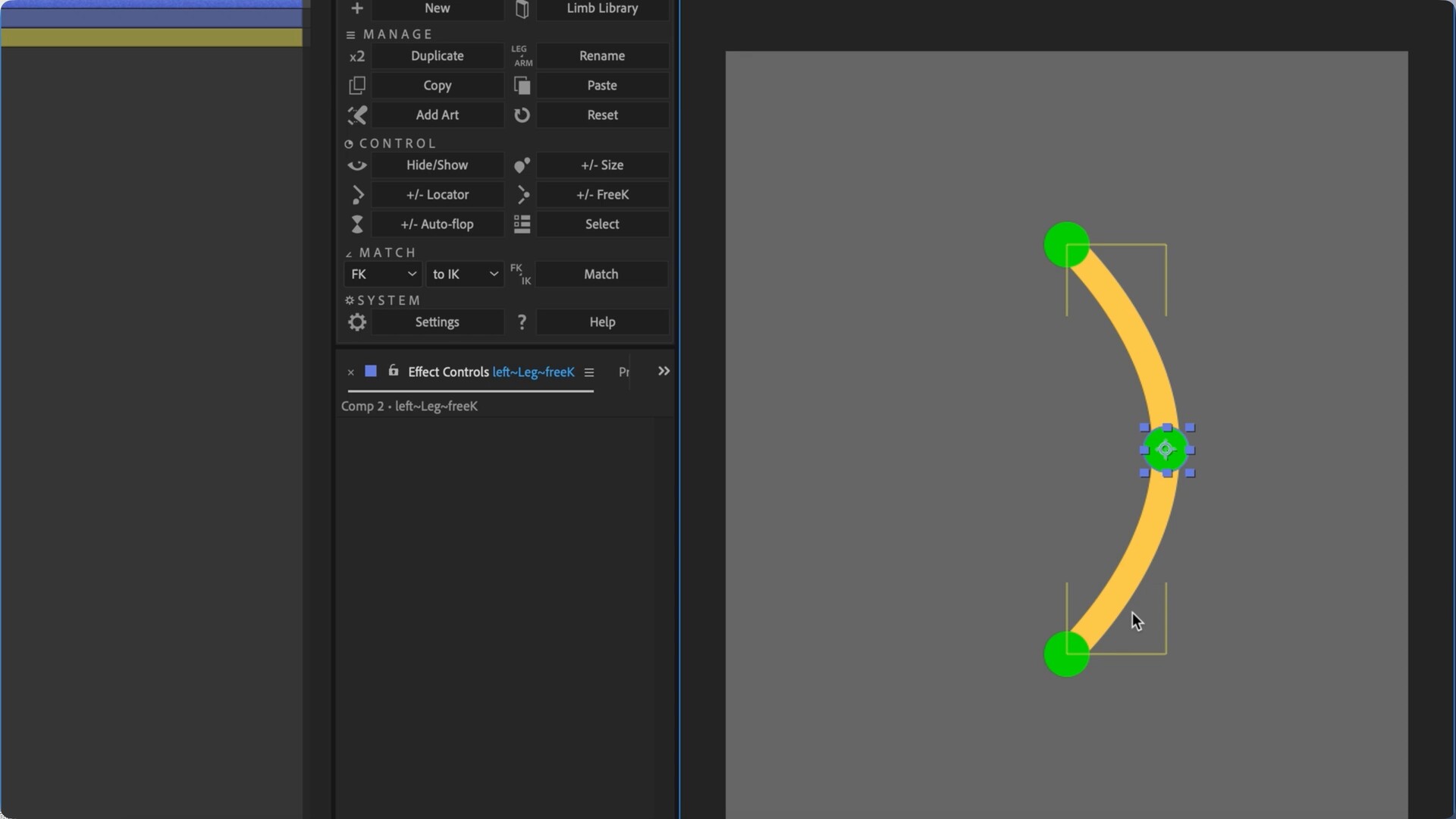Click the Limb Library icon
Viewport: 1456px width, 819px height.
point(522,9)
